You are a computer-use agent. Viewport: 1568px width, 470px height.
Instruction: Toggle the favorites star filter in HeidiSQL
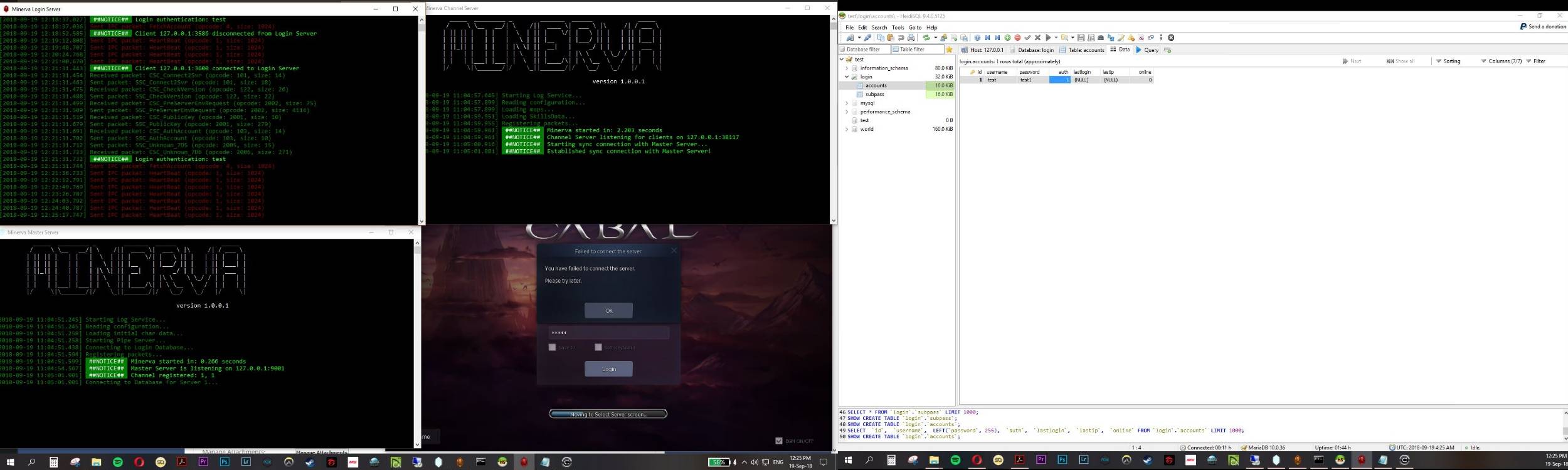coord(949,50)
